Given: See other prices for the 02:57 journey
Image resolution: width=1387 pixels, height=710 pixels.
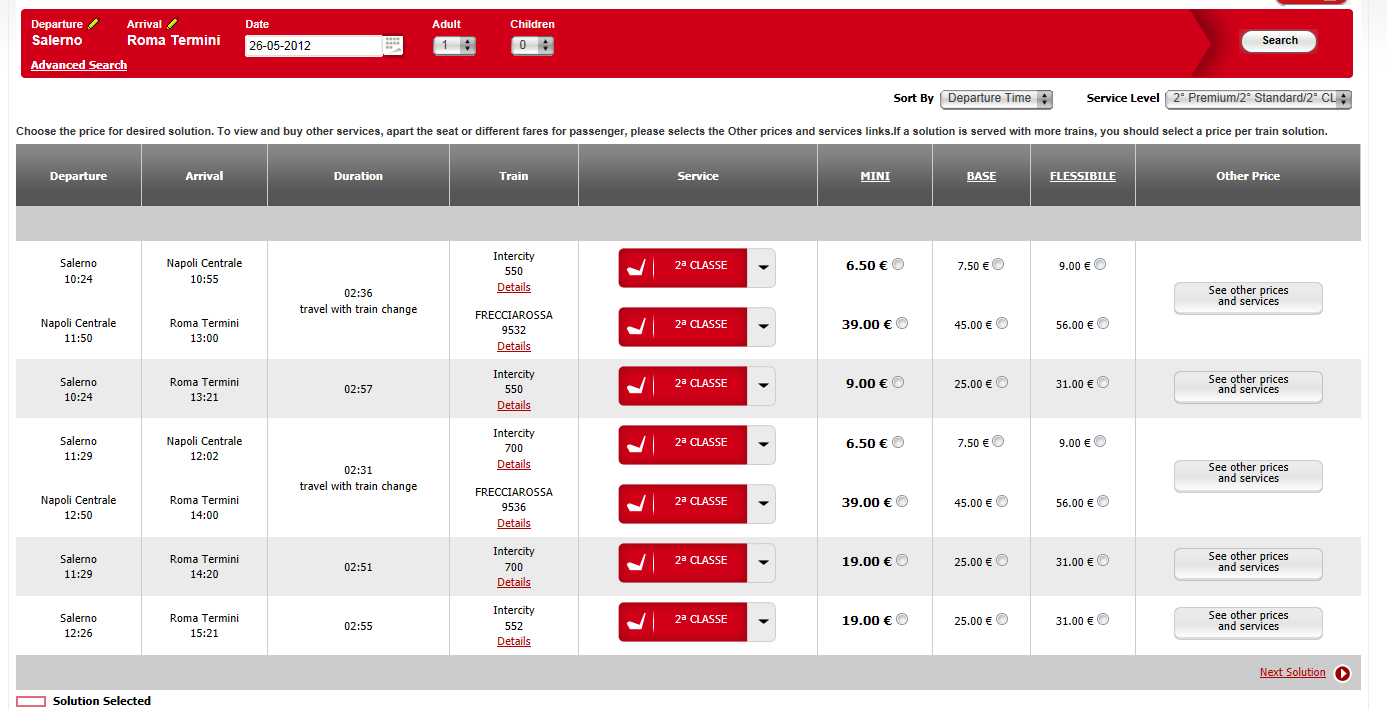Looking at the screenshot, I should [x=1248, y=387].
